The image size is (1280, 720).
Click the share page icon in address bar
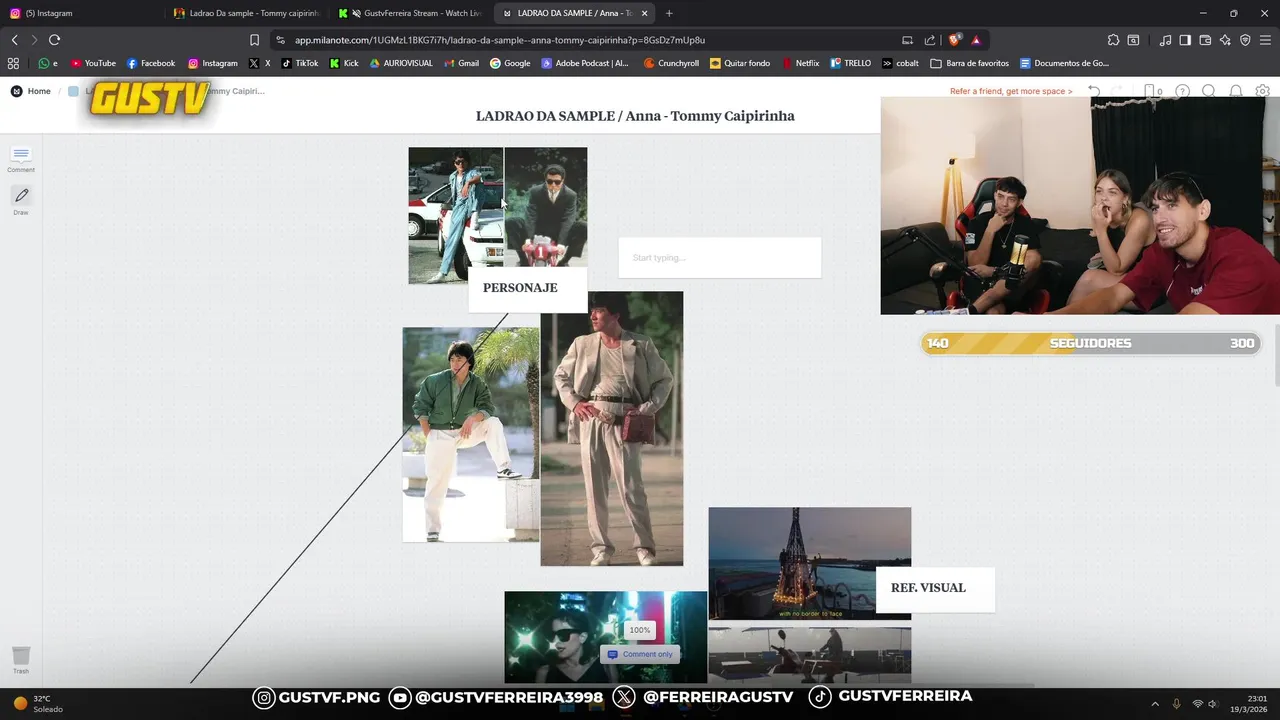(x=930, y=40)
